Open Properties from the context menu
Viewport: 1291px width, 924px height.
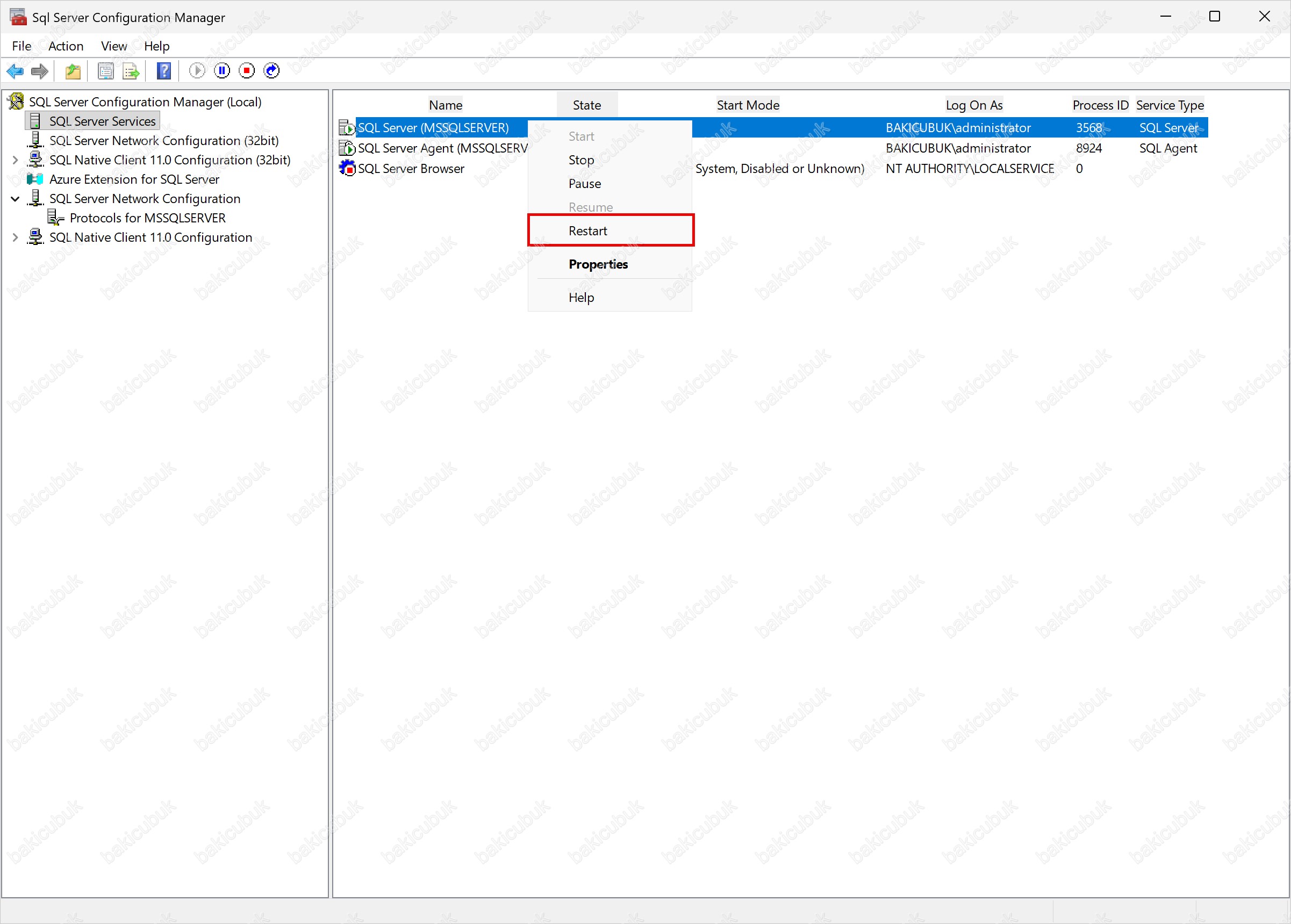[598, 264]
